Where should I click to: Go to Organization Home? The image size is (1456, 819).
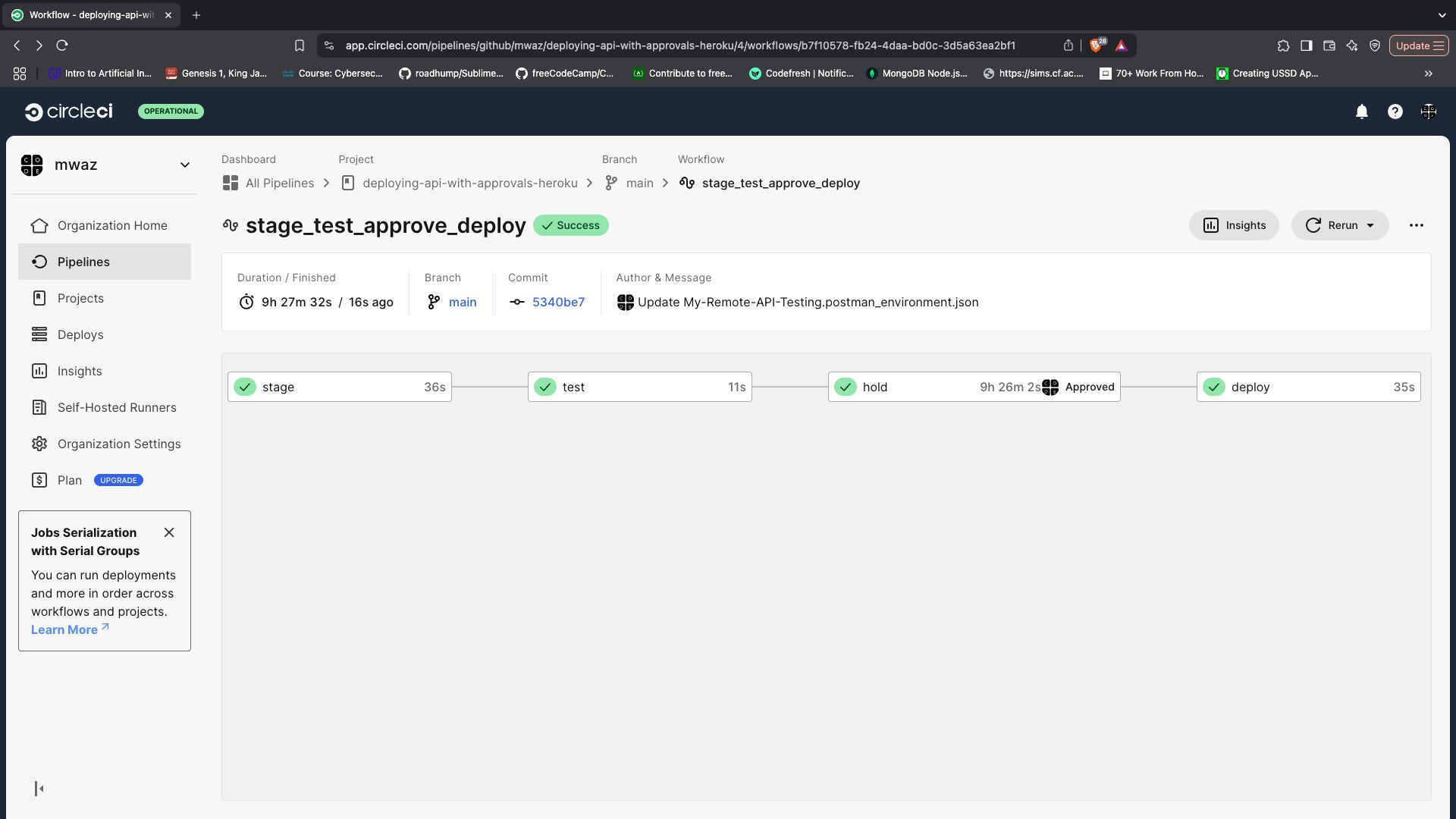tap(112, 225)
